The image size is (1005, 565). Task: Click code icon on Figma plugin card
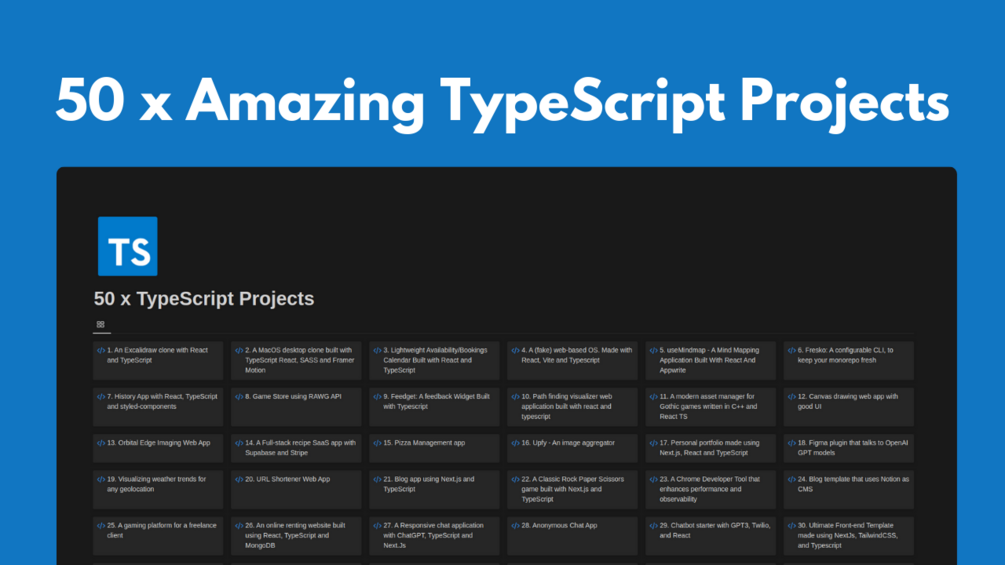792,443
